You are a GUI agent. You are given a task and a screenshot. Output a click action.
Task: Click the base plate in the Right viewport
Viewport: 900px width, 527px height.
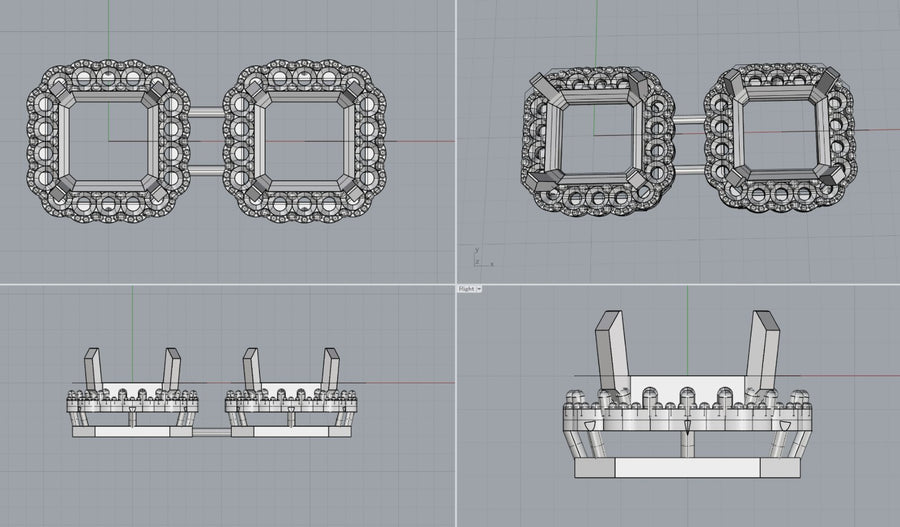click(x=687, y=468)
